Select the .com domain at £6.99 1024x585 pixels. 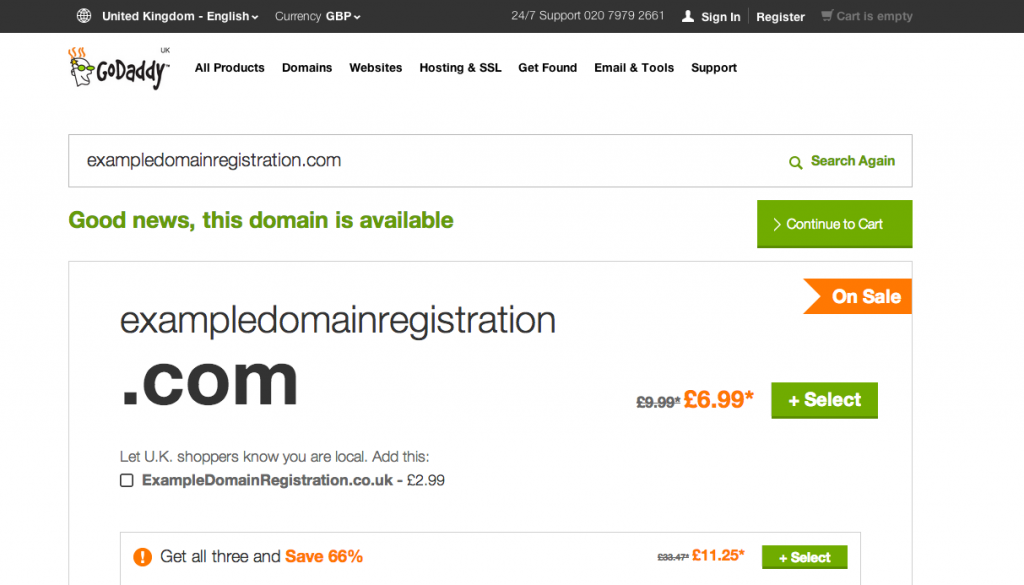click(x=824, y=400)
